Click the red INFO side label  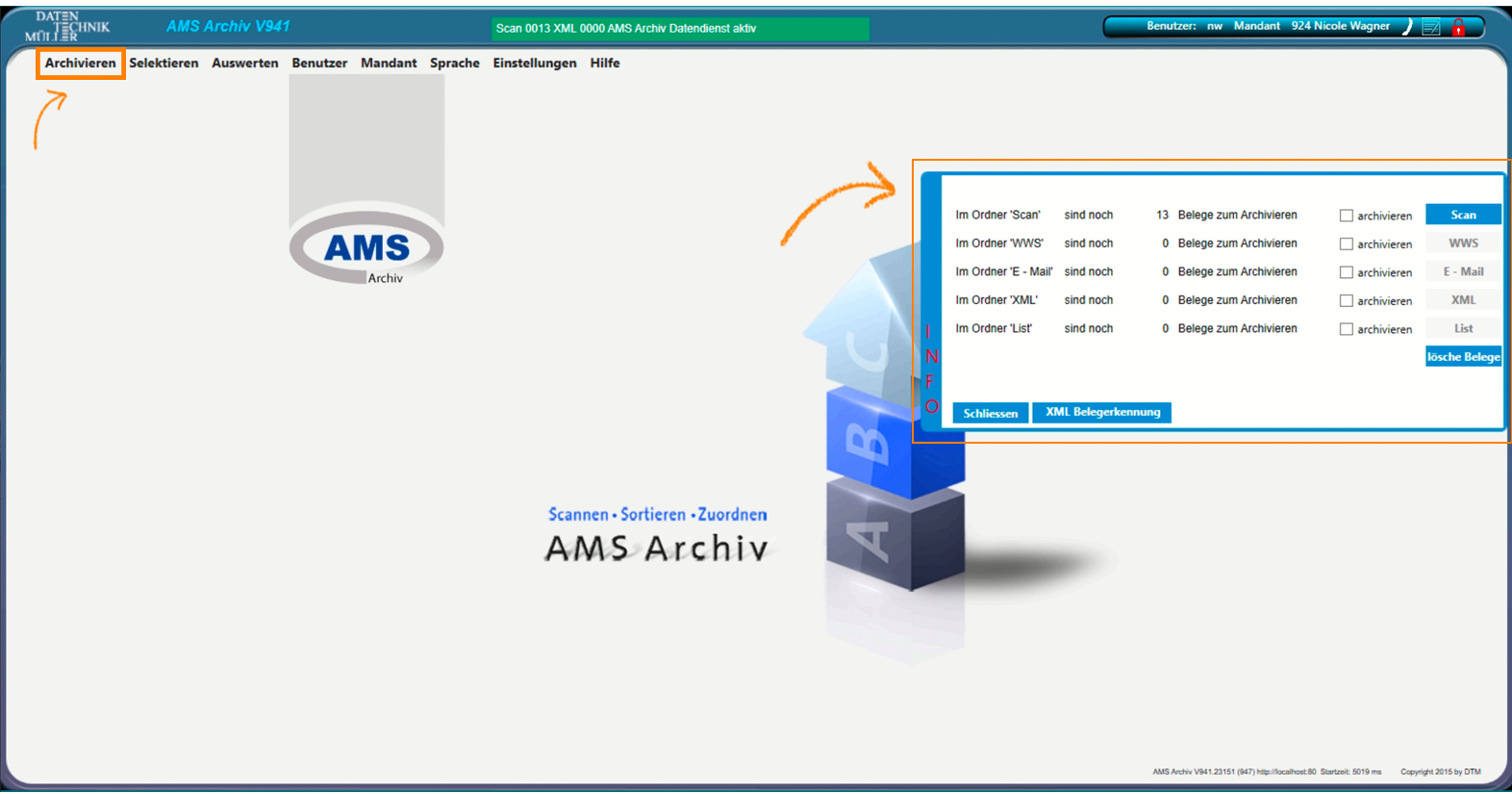(930, 370)
